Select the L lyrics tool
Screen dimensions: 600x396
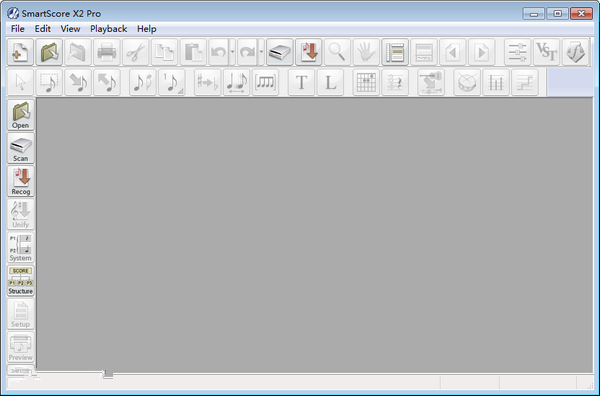(330, 82)
